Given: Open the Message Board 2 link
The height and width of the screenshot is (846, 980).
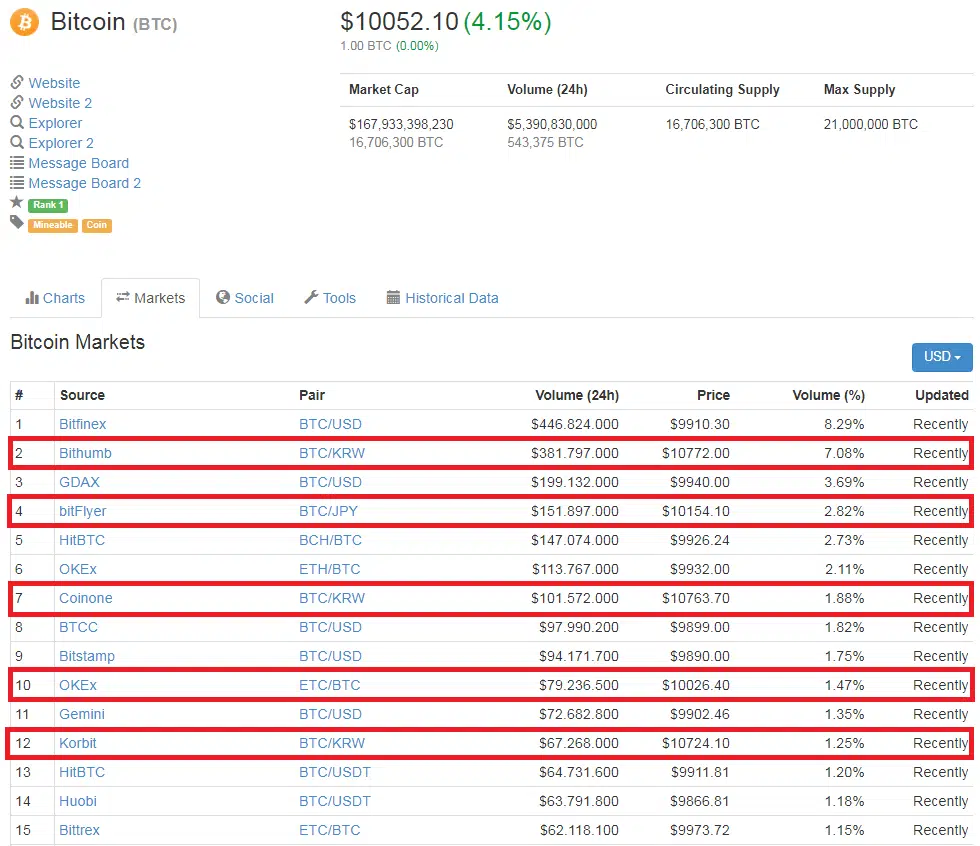Looking at the screenshot, I should pos(85,183).
